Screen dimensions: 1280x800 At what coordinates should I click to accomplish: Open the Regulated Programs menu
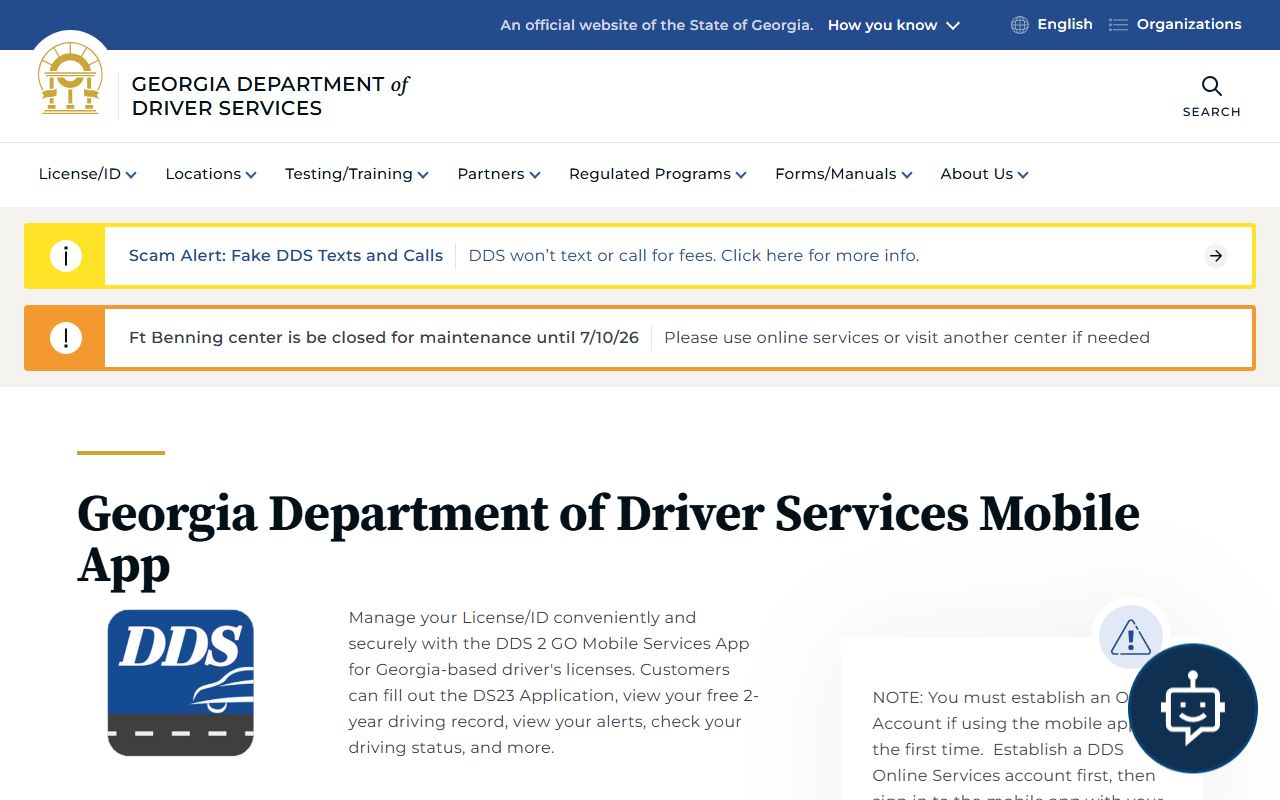point(658,174)
